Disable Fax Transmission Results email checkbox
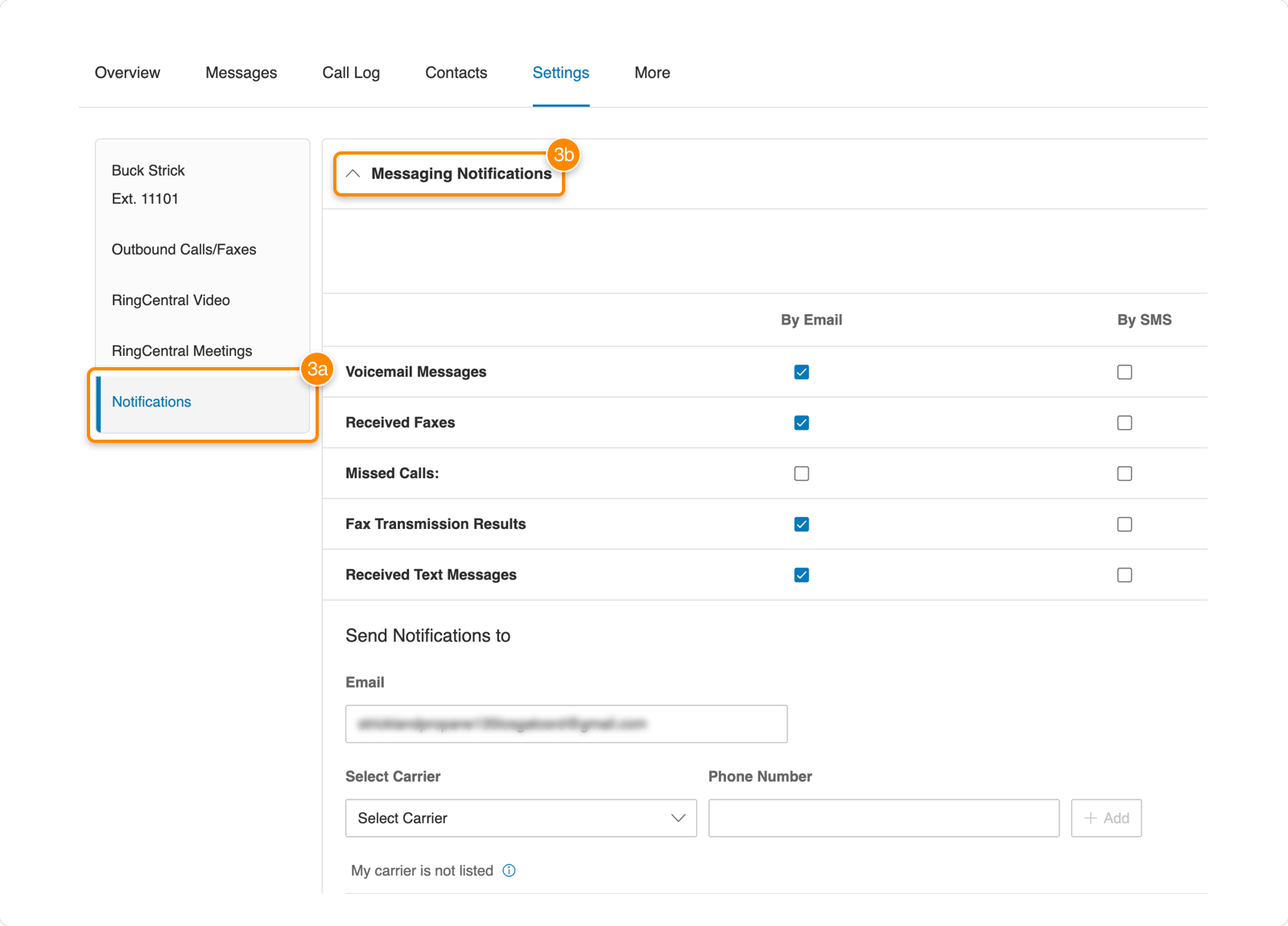The image size is (1288, 926). (x=801, y=524)
